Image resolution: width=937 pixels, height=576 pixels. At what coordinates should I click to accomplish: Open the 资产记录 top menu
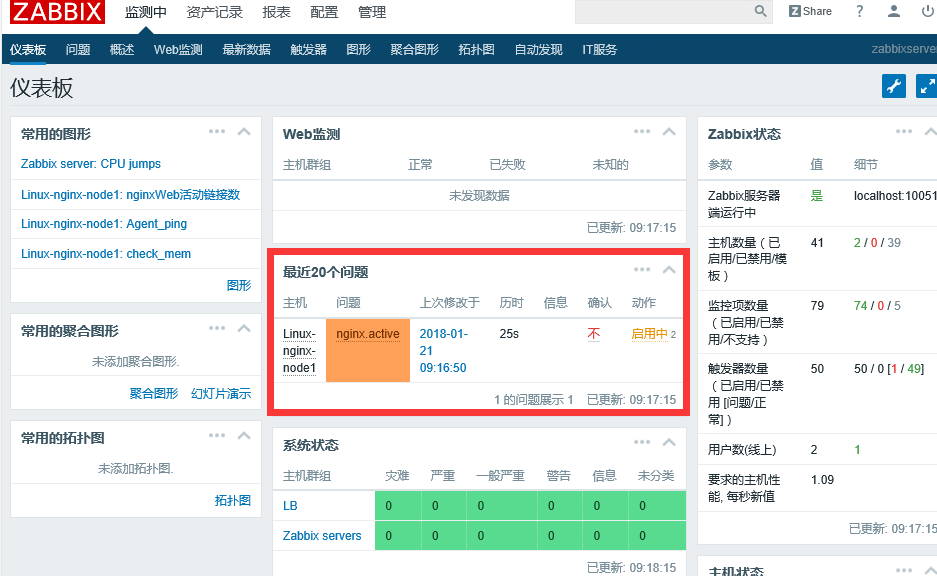[x=215, y=12]
